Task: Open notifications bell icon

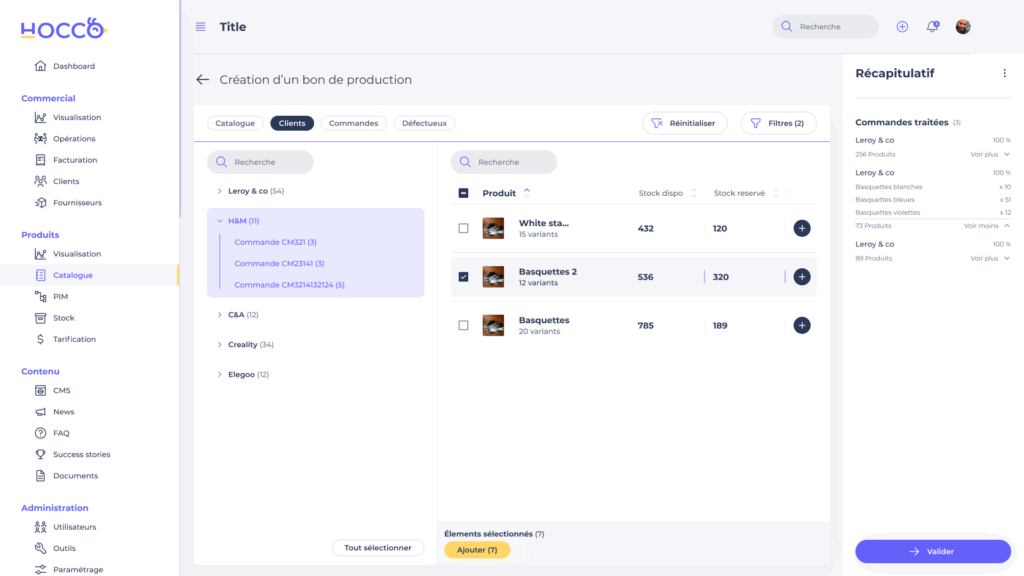Action: [x=932, y=27]
